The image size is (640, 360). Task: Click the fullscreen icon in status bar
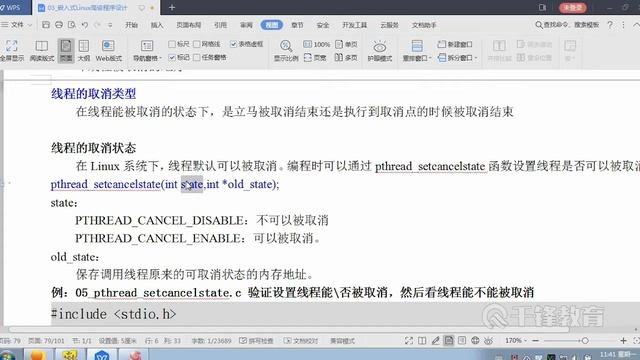click(409, 340)
